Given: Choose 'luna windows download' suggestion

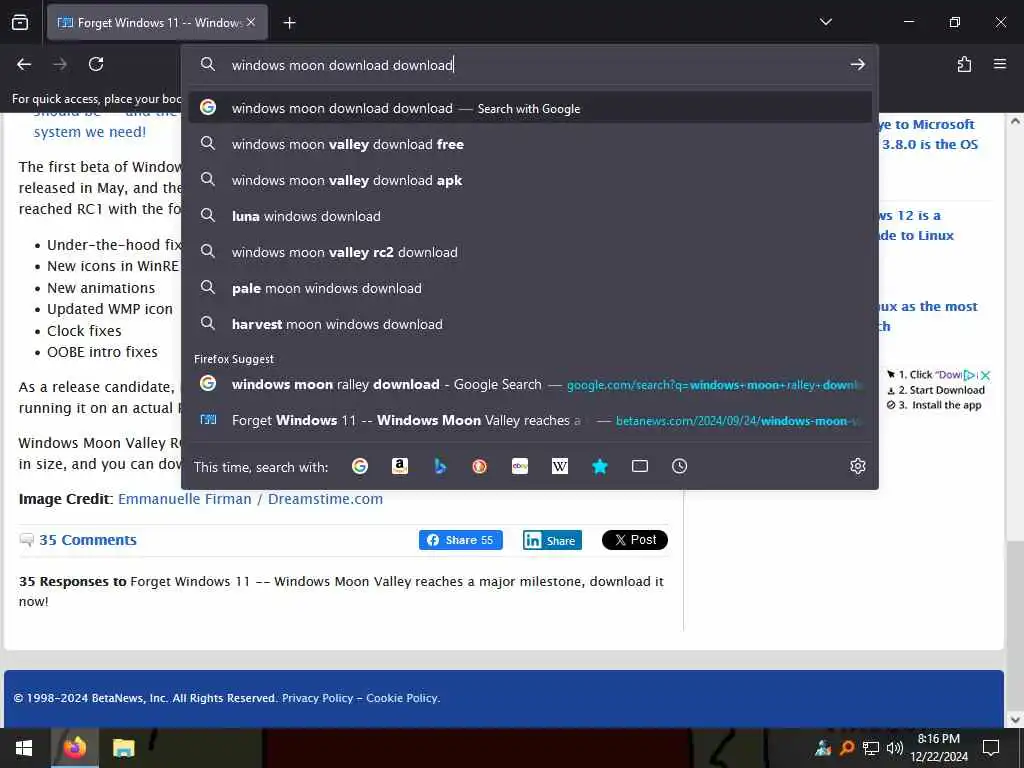Looking at the screenshot, I should [x=530, y=216].
